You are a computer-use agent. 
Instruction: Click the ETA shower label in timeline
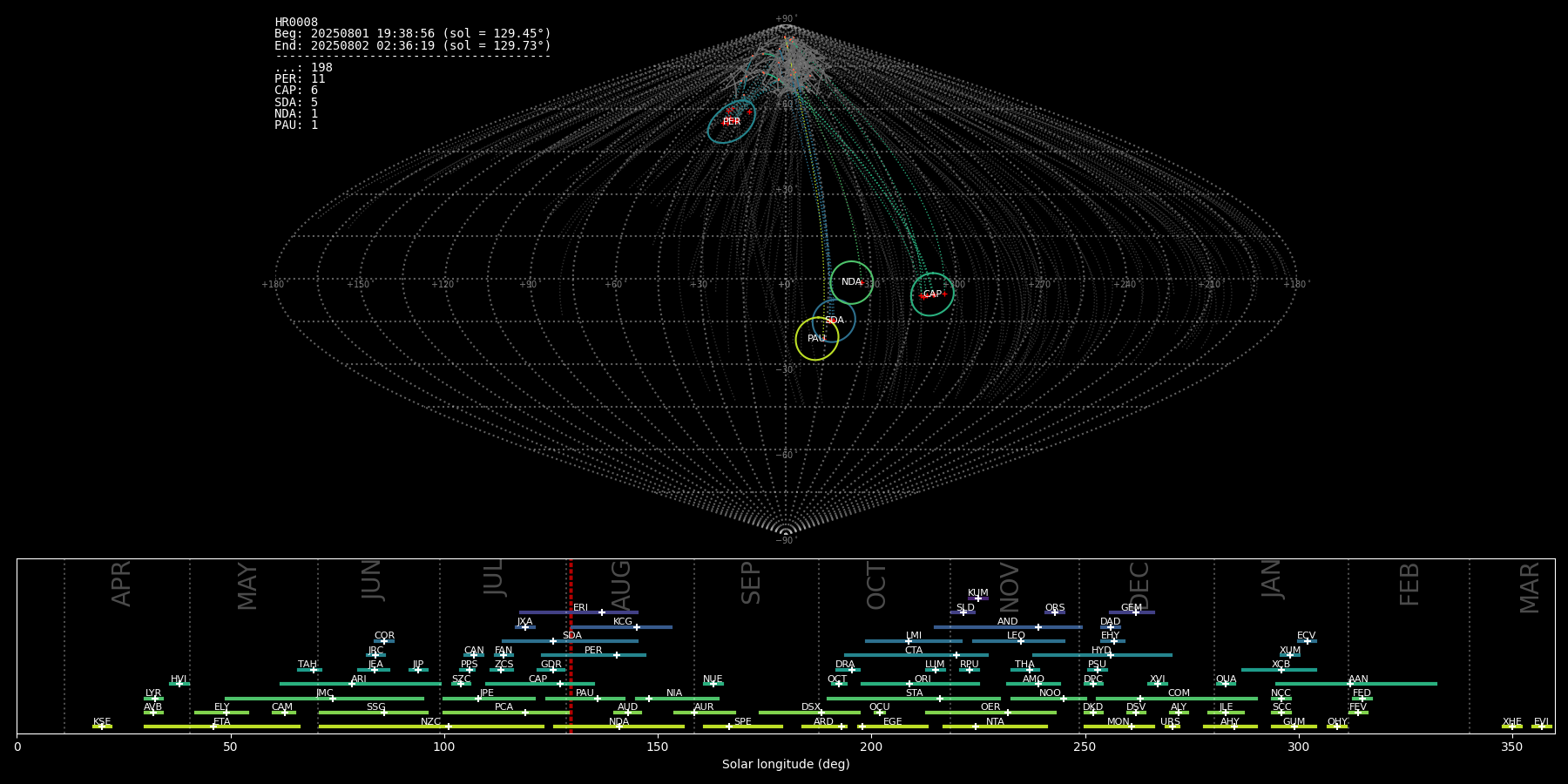point(222,722)
